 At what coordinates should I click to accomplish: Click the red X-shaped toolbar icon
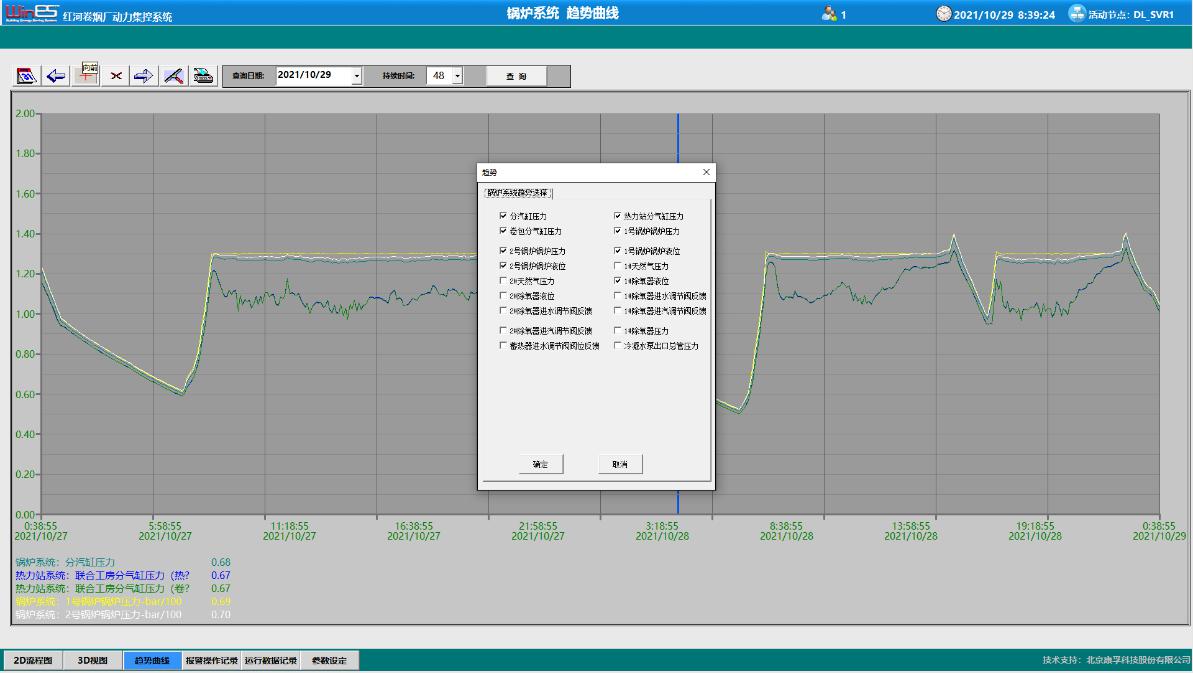coord(116,76)
